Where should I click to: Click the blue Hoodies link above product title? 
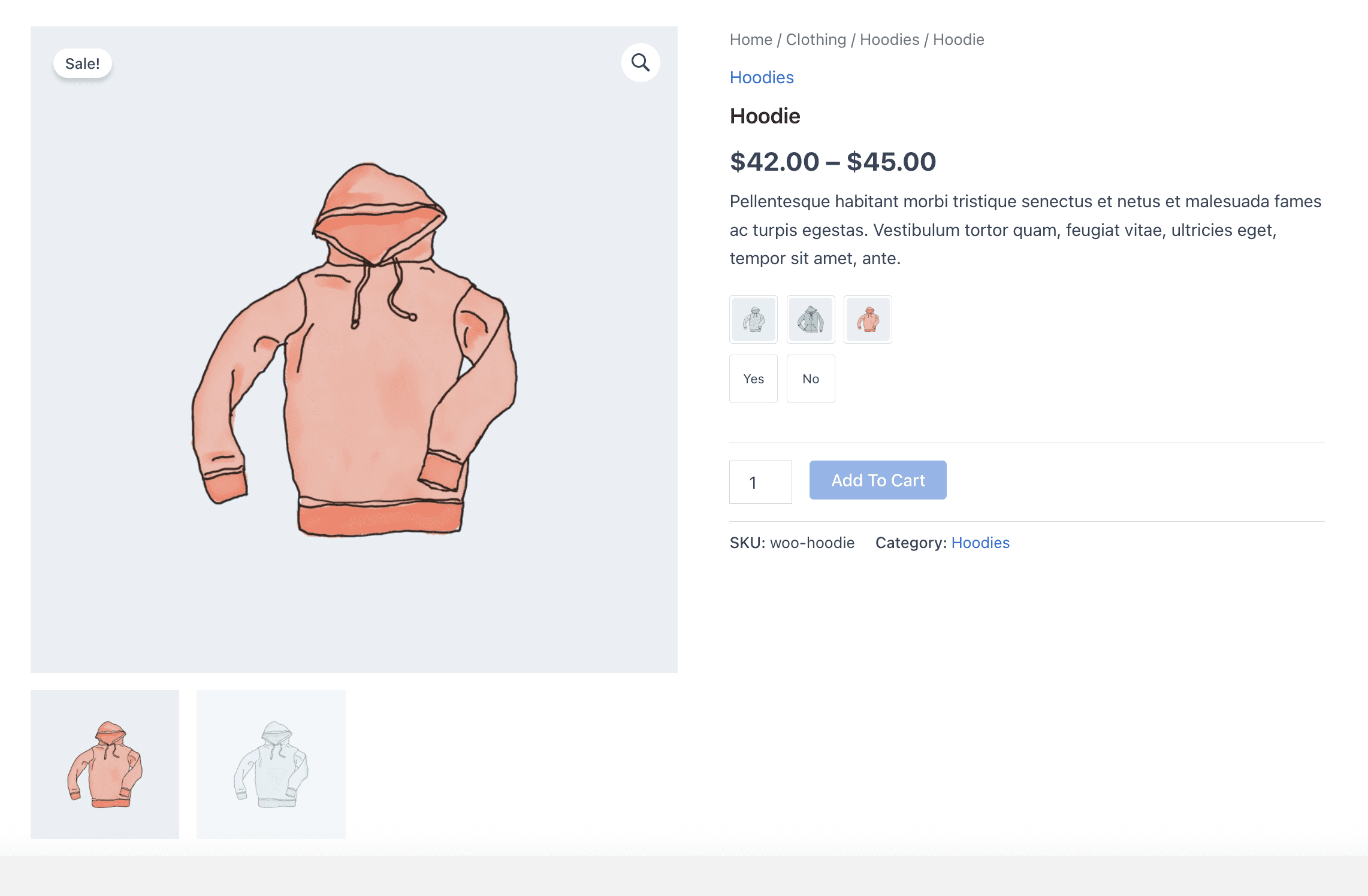[x=762, y=77]
